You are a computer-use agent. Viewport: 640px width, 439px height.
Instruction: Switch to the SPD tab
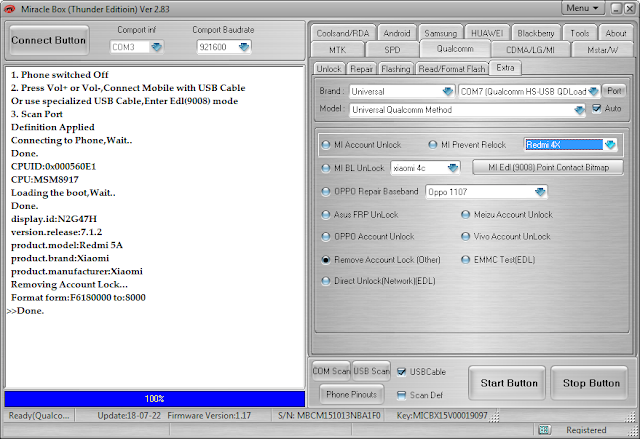pos(392,50)
